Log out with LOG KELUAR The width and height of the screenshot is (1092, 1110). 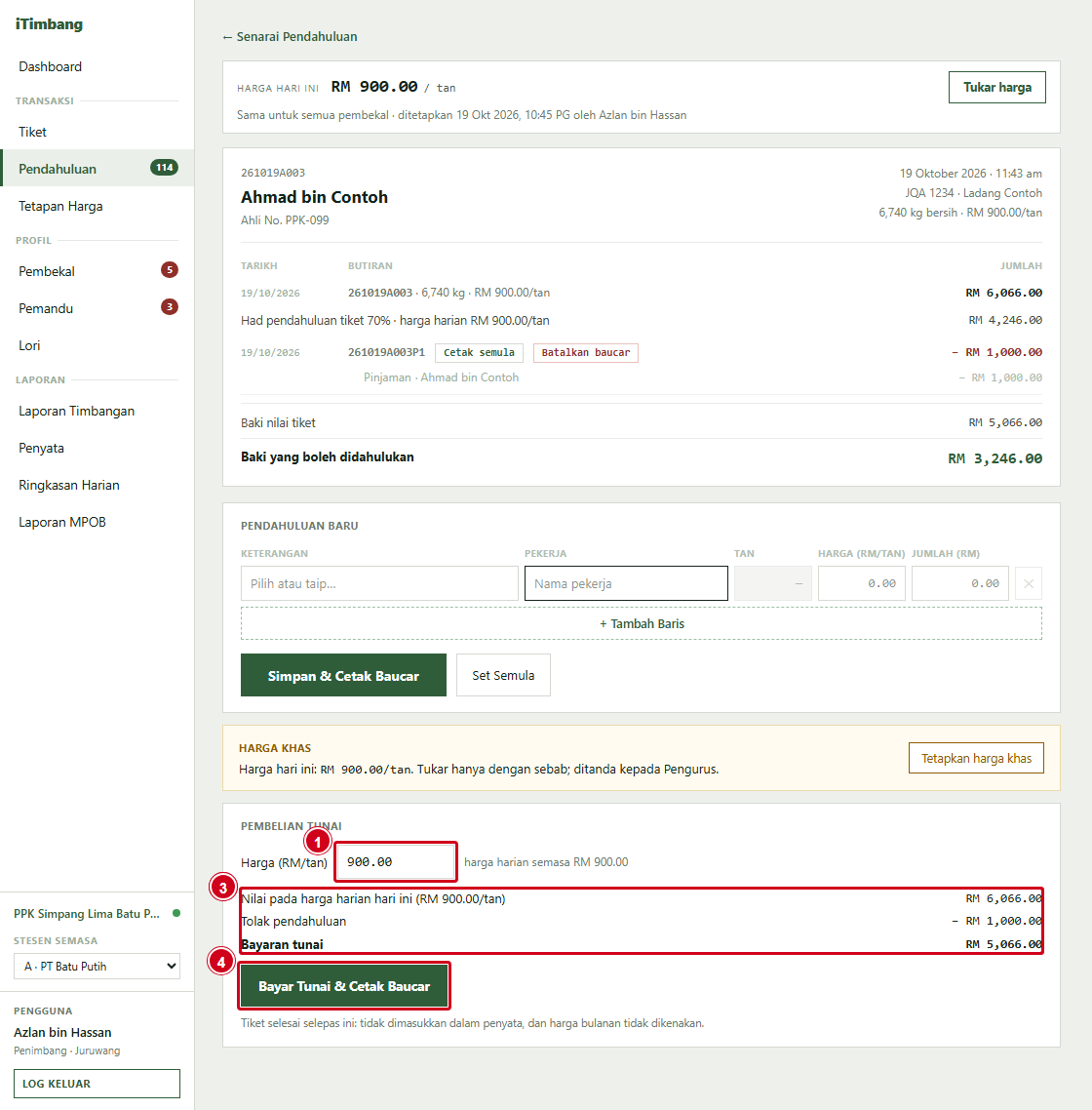click(97, 1083)
